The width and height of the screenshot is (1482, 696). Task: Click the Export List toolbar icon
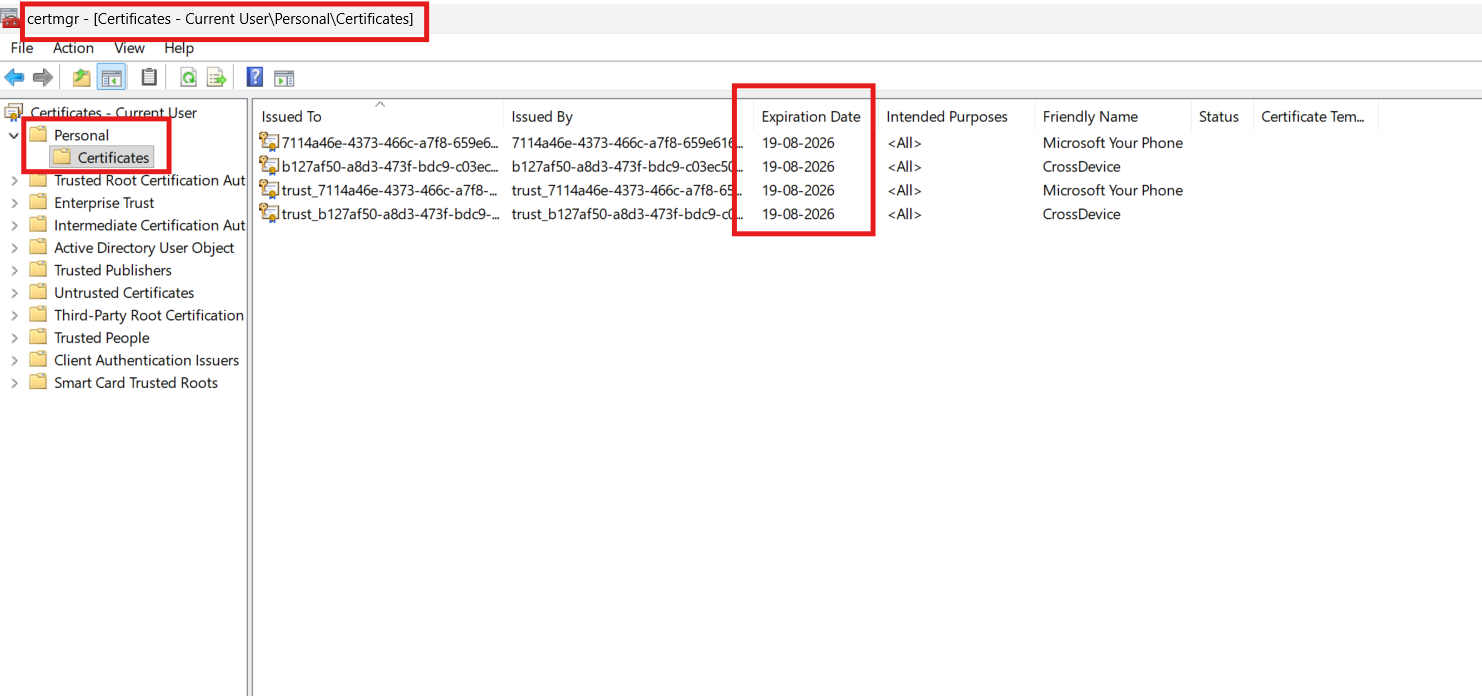coord(216,77)
